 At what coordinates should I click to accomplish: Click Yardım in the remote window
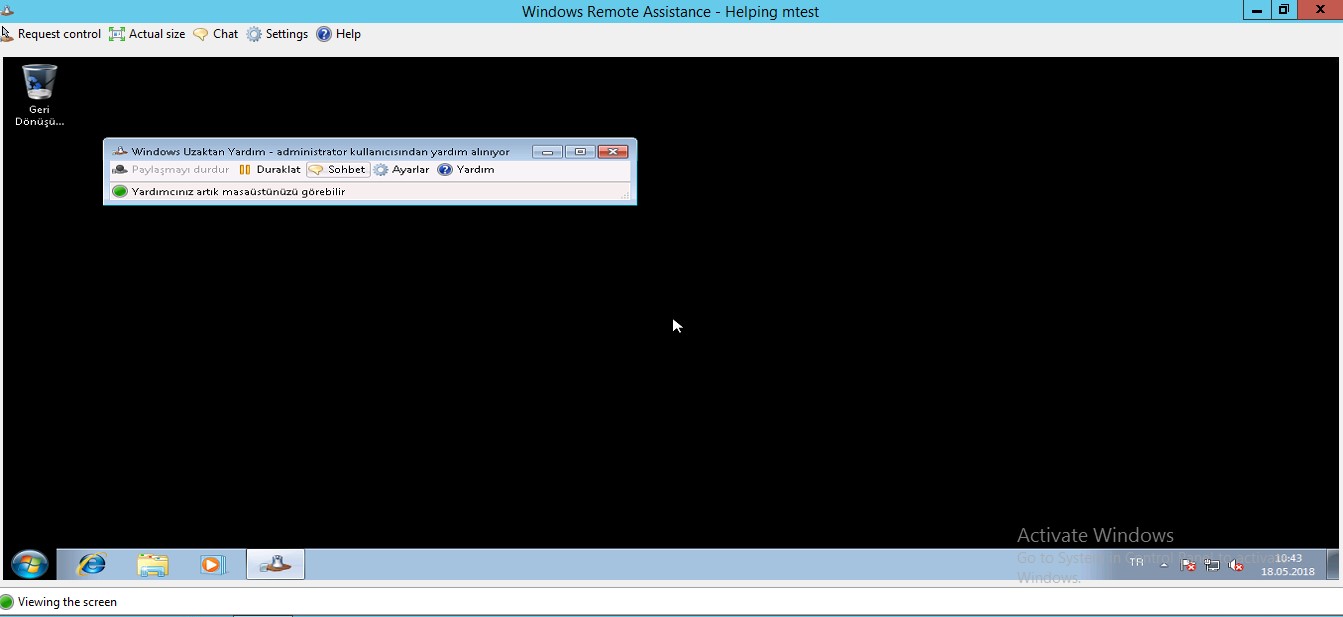point(466,170)
